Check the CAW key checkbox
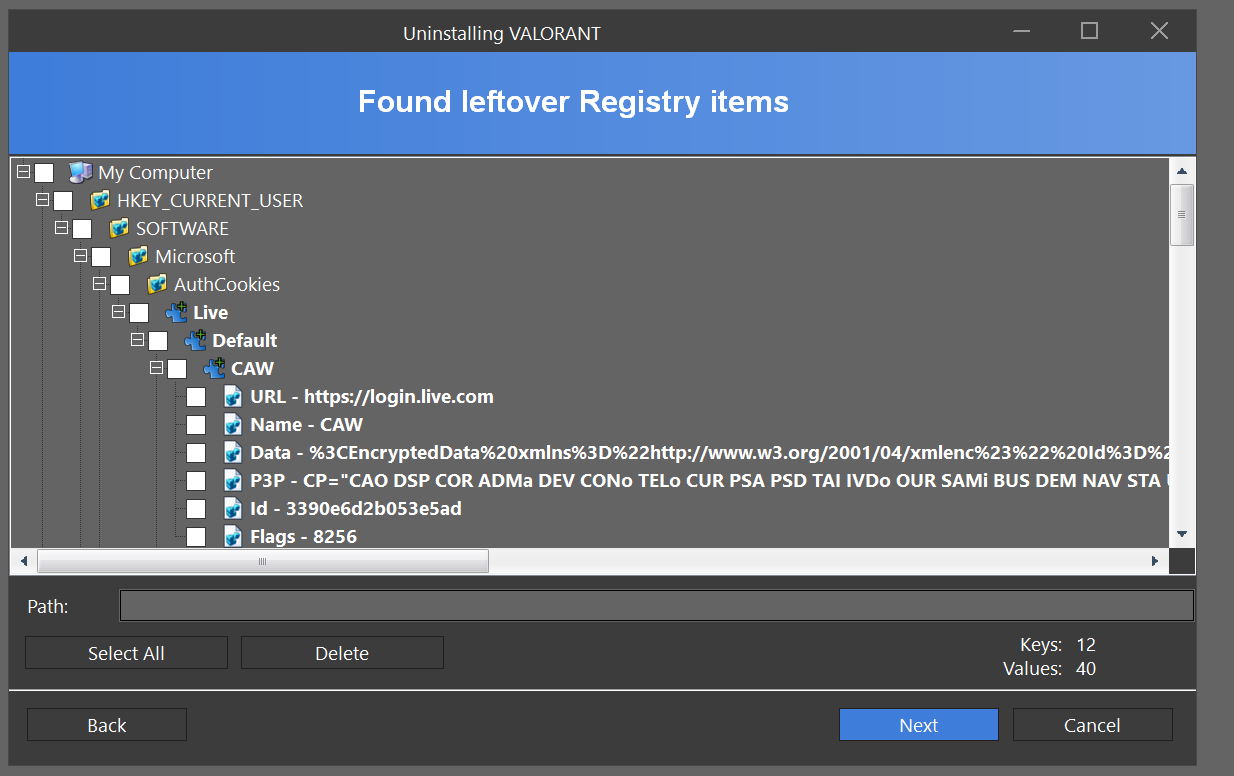This screenshot has width=1234, height=776. click(177, 369)
